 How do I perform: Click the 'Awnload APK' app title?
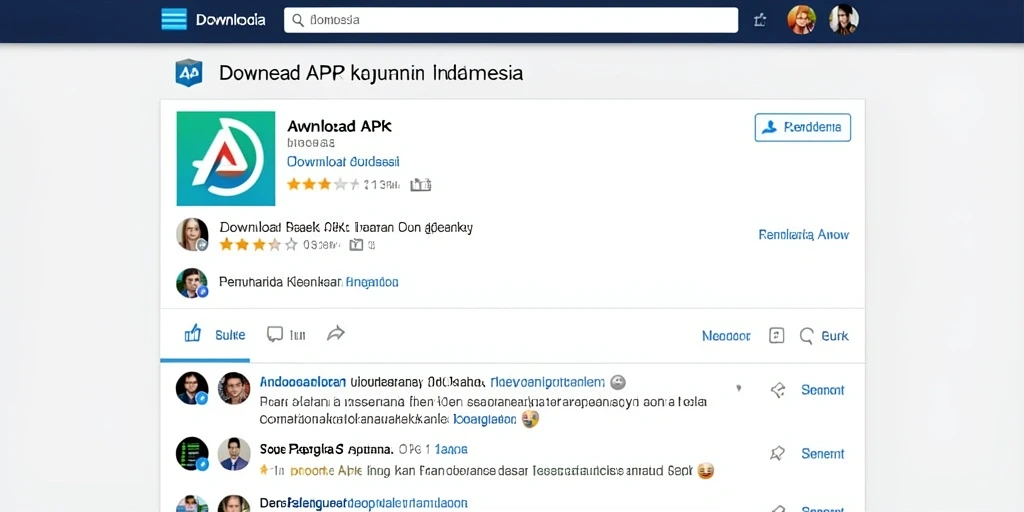(x=339, y=126)
